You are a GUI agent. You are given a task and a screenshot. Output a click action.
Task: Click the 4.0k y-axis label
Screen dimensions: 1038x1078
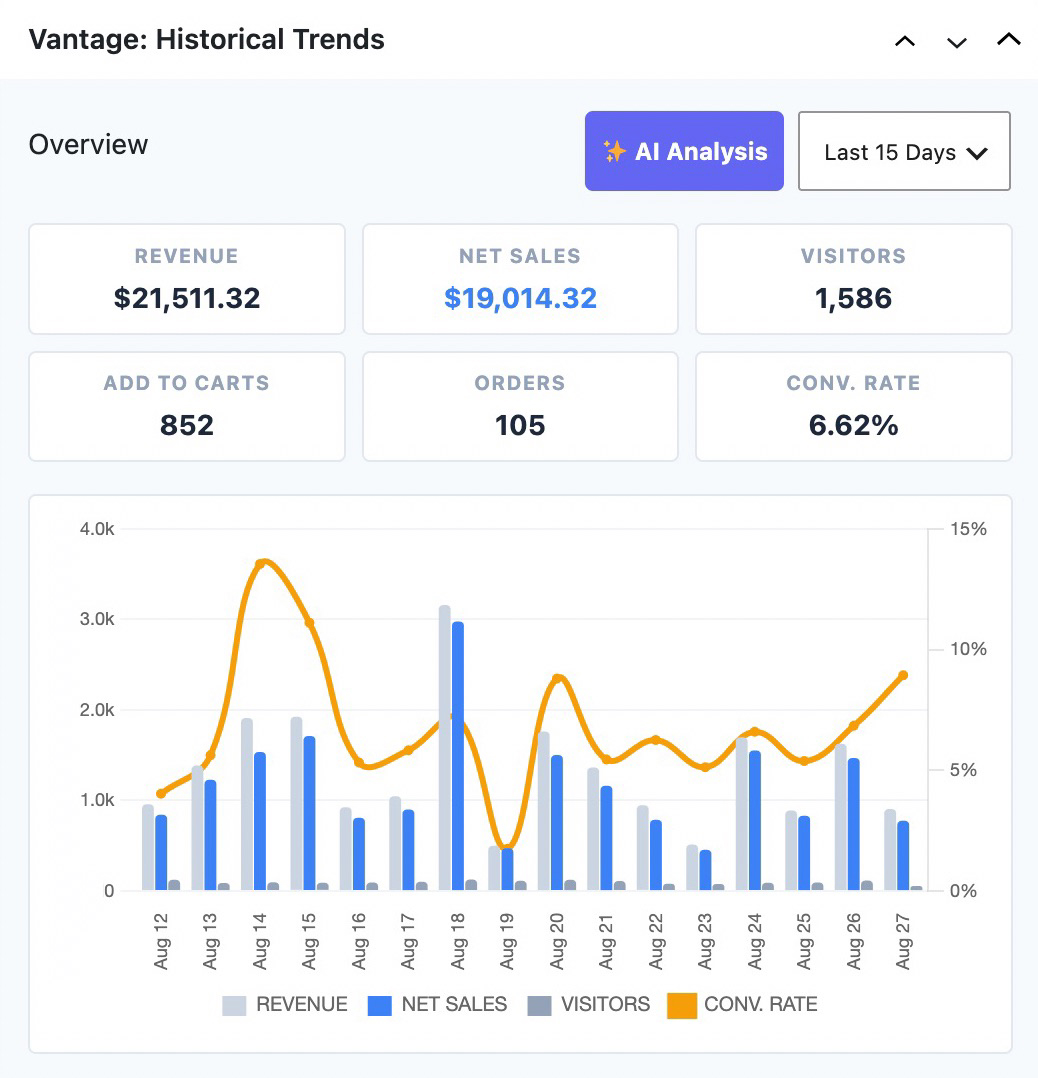pyautogui.click(x=97, y=529)
